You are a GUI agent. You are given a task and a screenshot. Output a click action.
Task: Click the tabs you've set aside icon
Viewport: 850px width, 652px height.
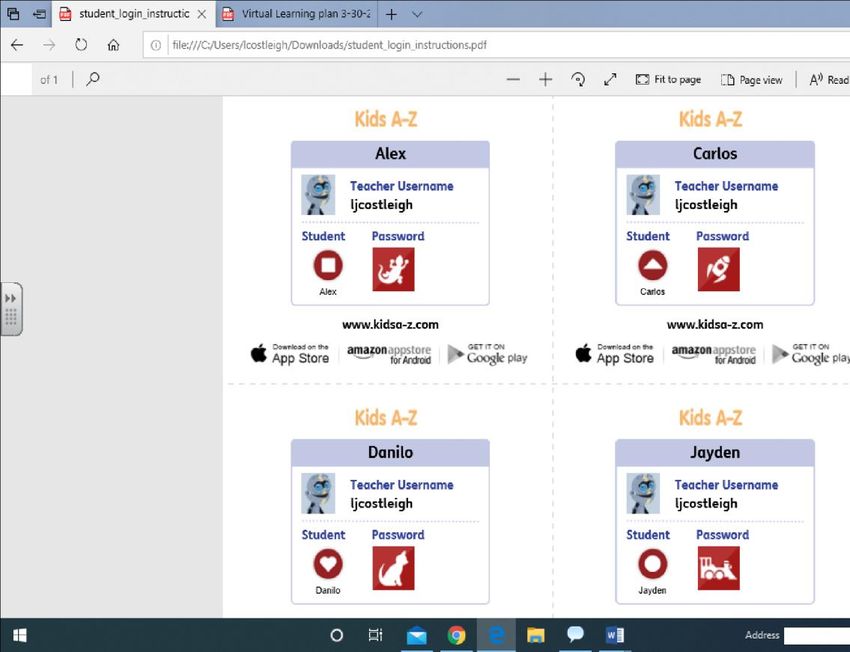(13, 14)
